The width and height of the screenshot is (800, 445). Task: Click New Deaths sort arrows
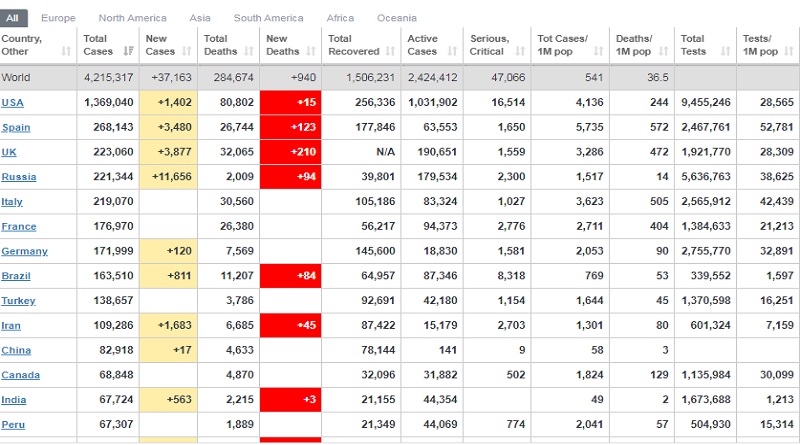pos(311,51)
